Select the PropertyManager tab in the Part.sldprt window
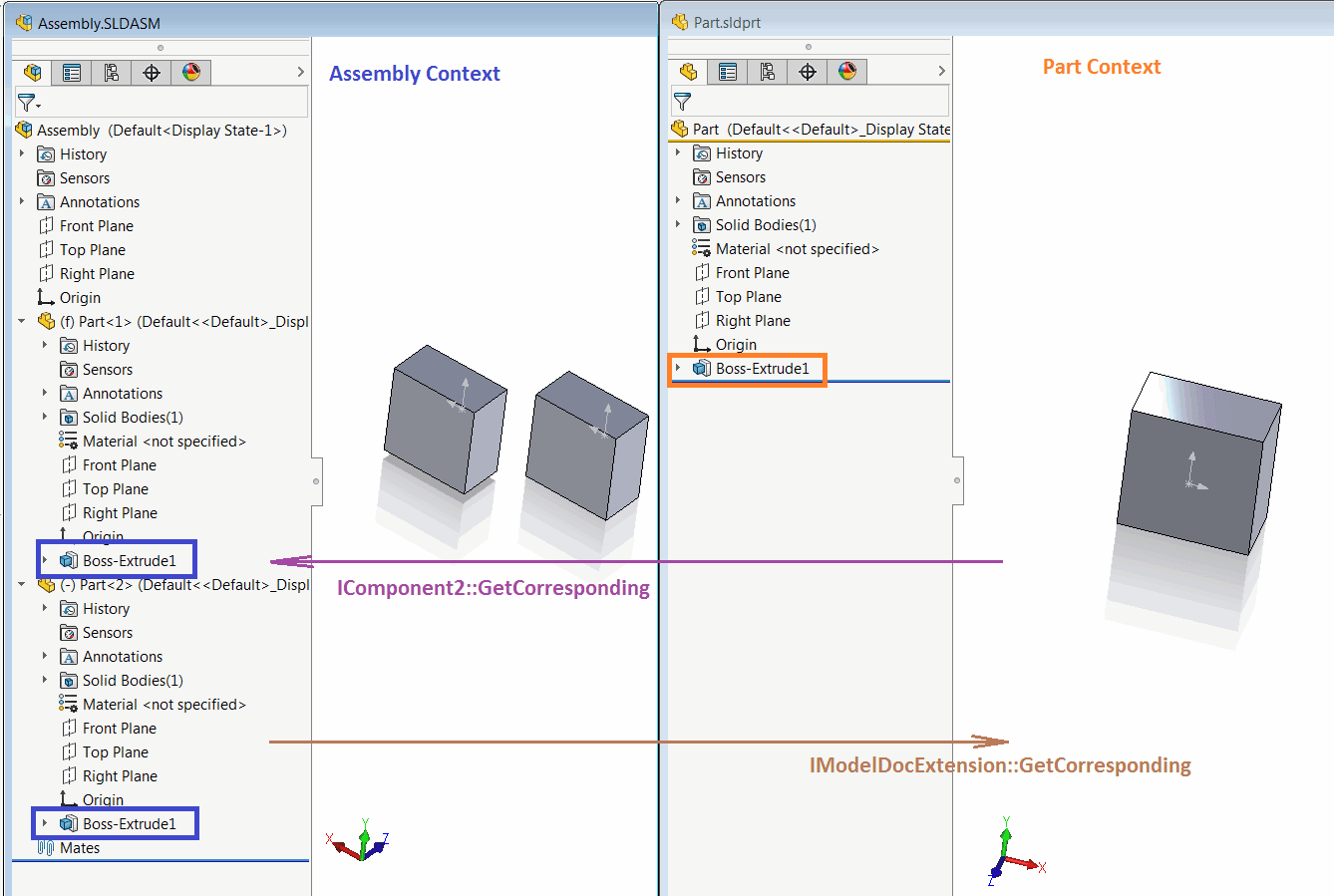 click(727, 71)
